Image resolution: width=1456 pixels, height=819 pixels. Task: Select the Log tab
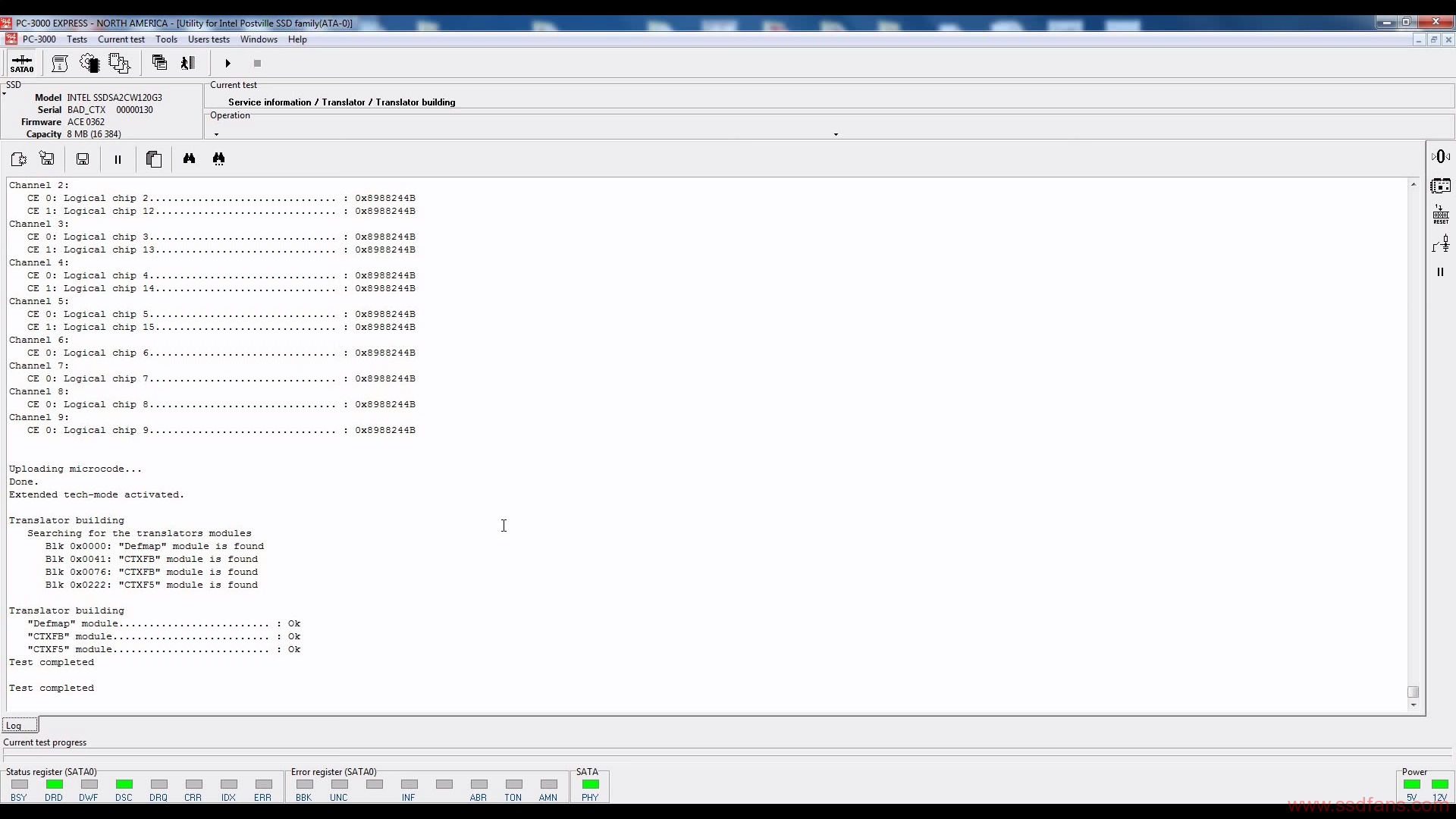point(20,726)
